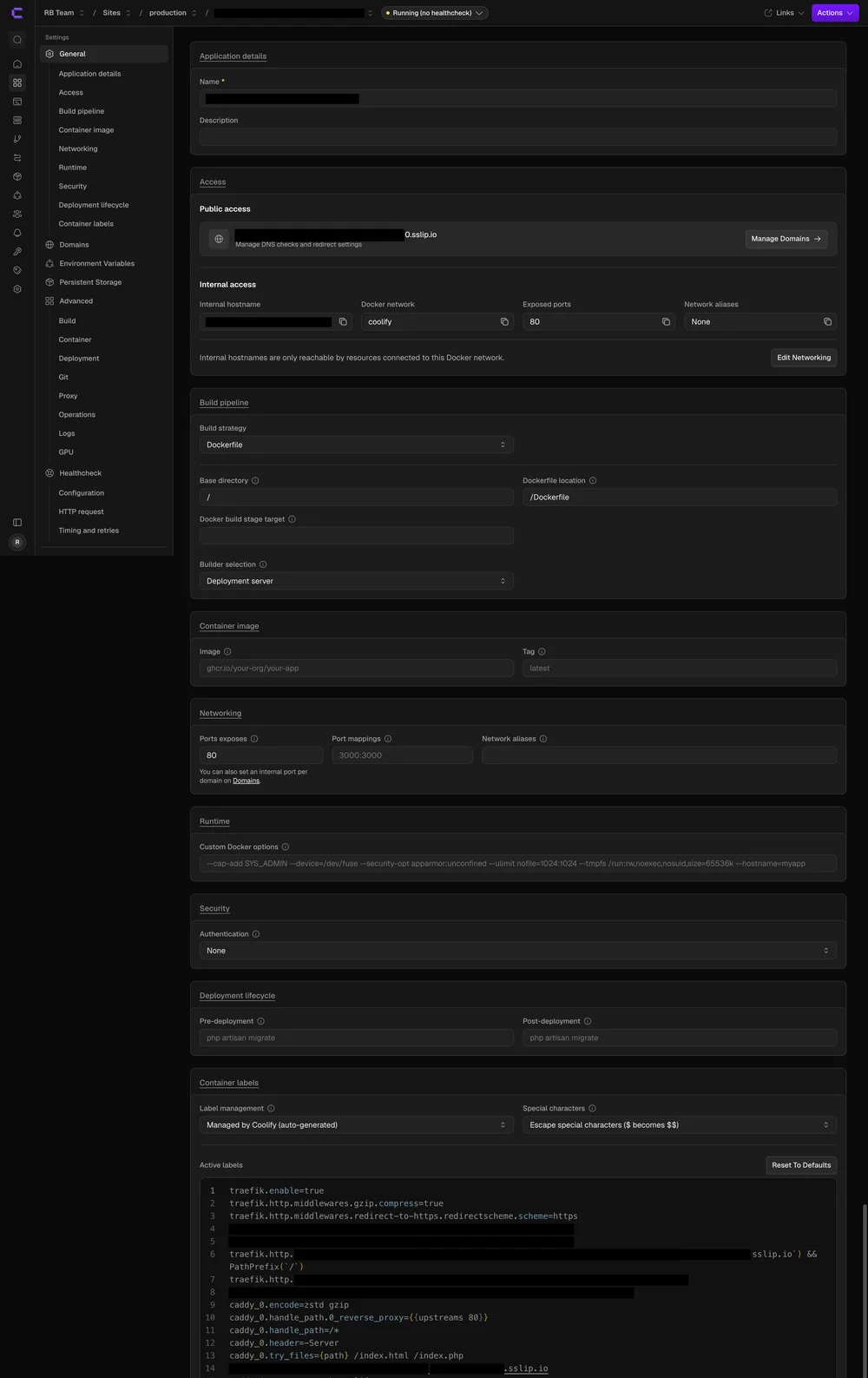Open the arrows Destinations icon in rail
Image resolution: width=868 pixels, height=1378 pixels.
(x=17, y=158)
